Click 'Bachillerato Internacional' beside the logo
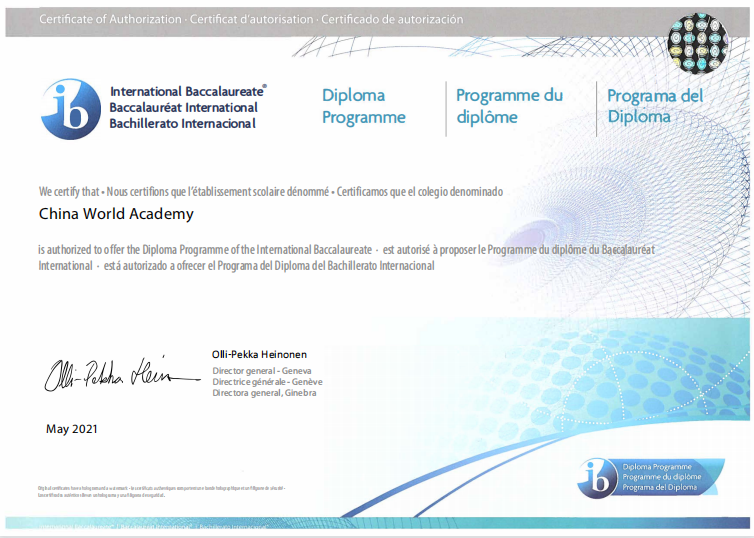Screen dimensions: 754x538 (x=182, y=124)
